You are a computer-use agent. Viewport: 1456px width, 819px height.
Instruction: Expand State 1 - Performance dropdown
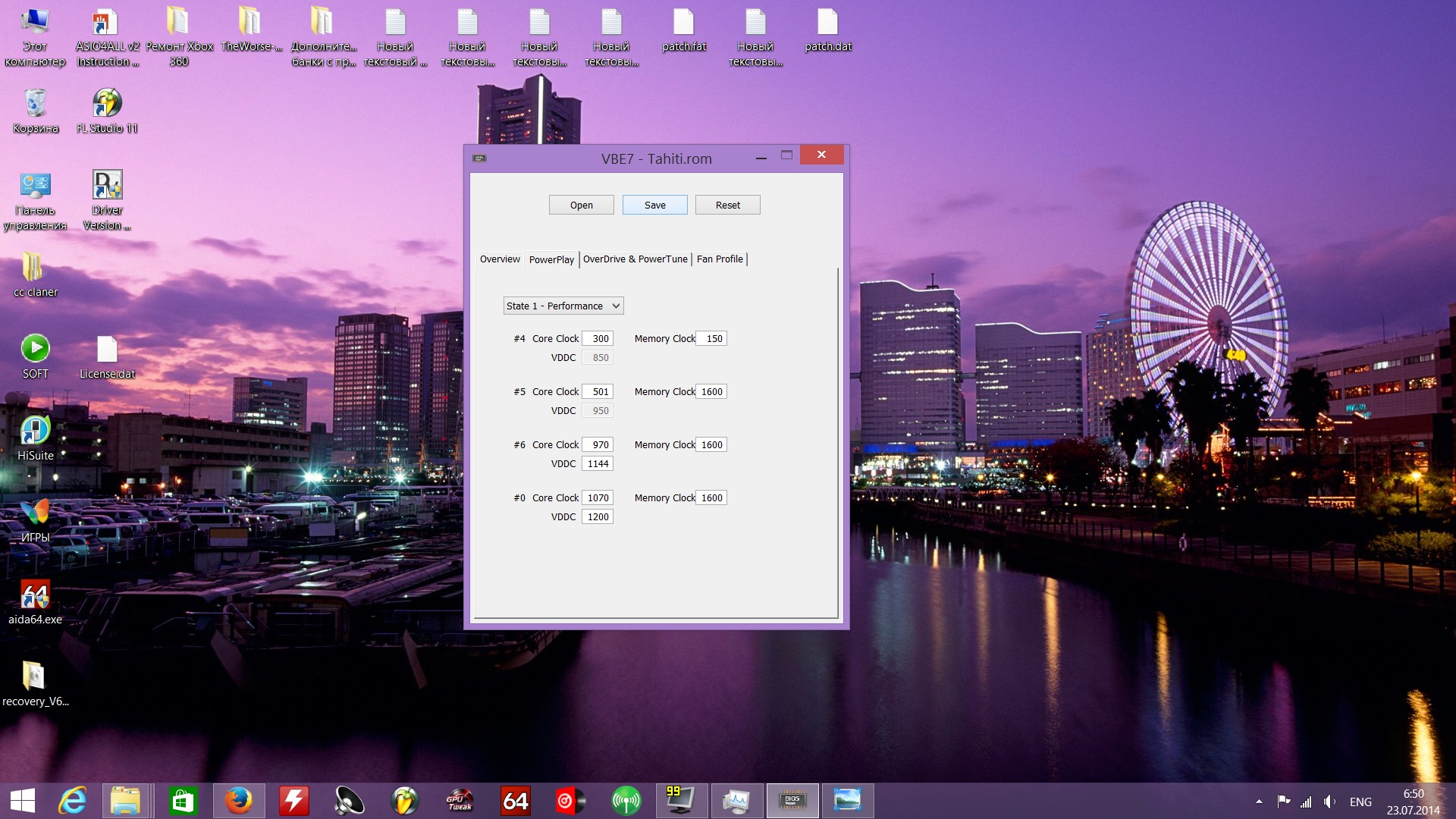563,306
